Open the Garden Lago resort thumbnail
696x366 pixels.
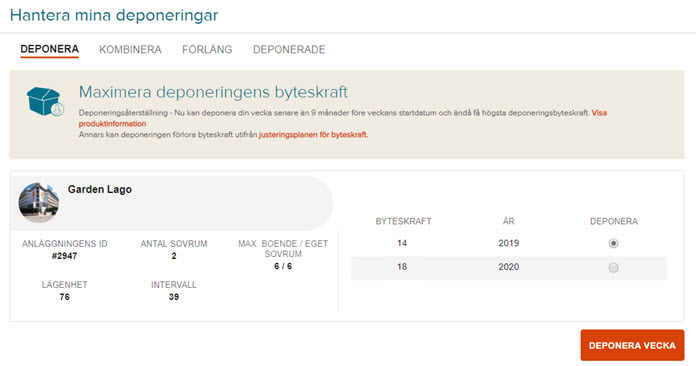[x=39, y=202]
